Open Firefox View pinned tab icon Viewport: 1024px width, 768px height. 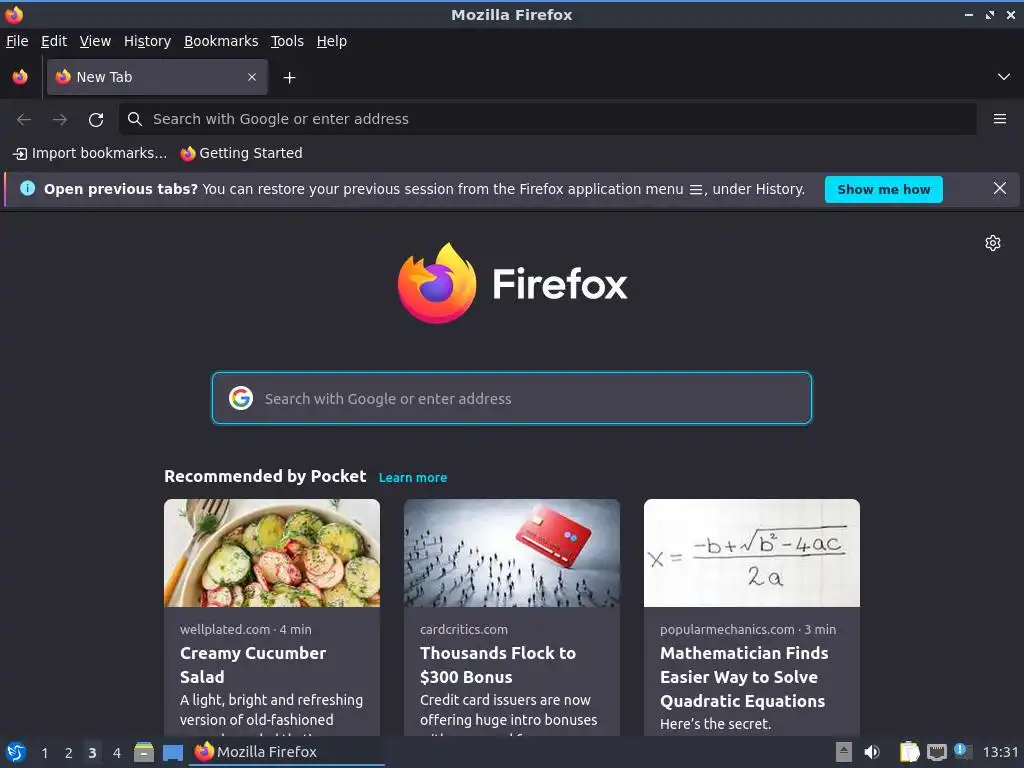click(x=20, y=77)
